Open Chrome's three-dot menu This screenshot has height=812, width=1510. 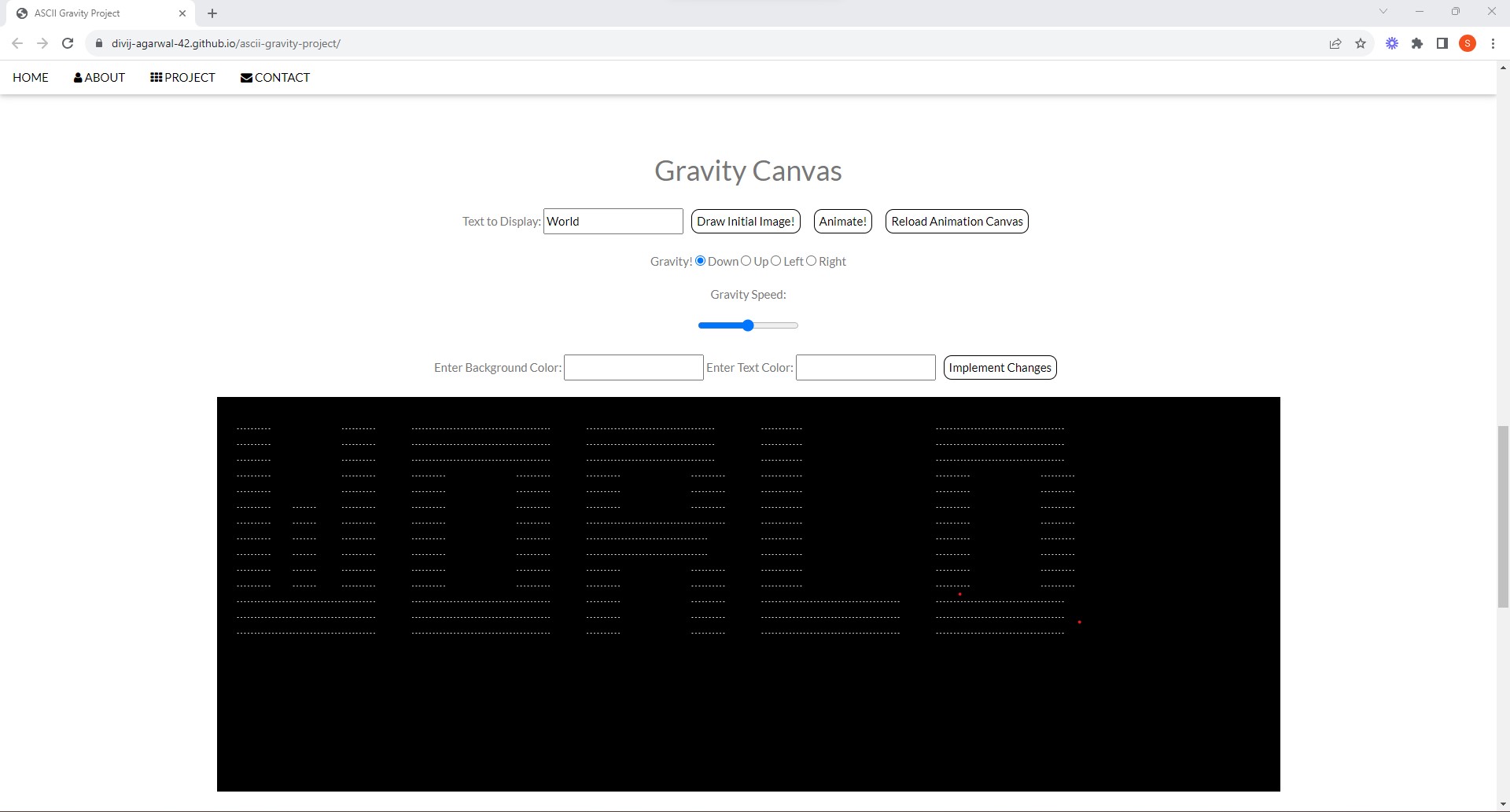click(x=1493, y=43)
